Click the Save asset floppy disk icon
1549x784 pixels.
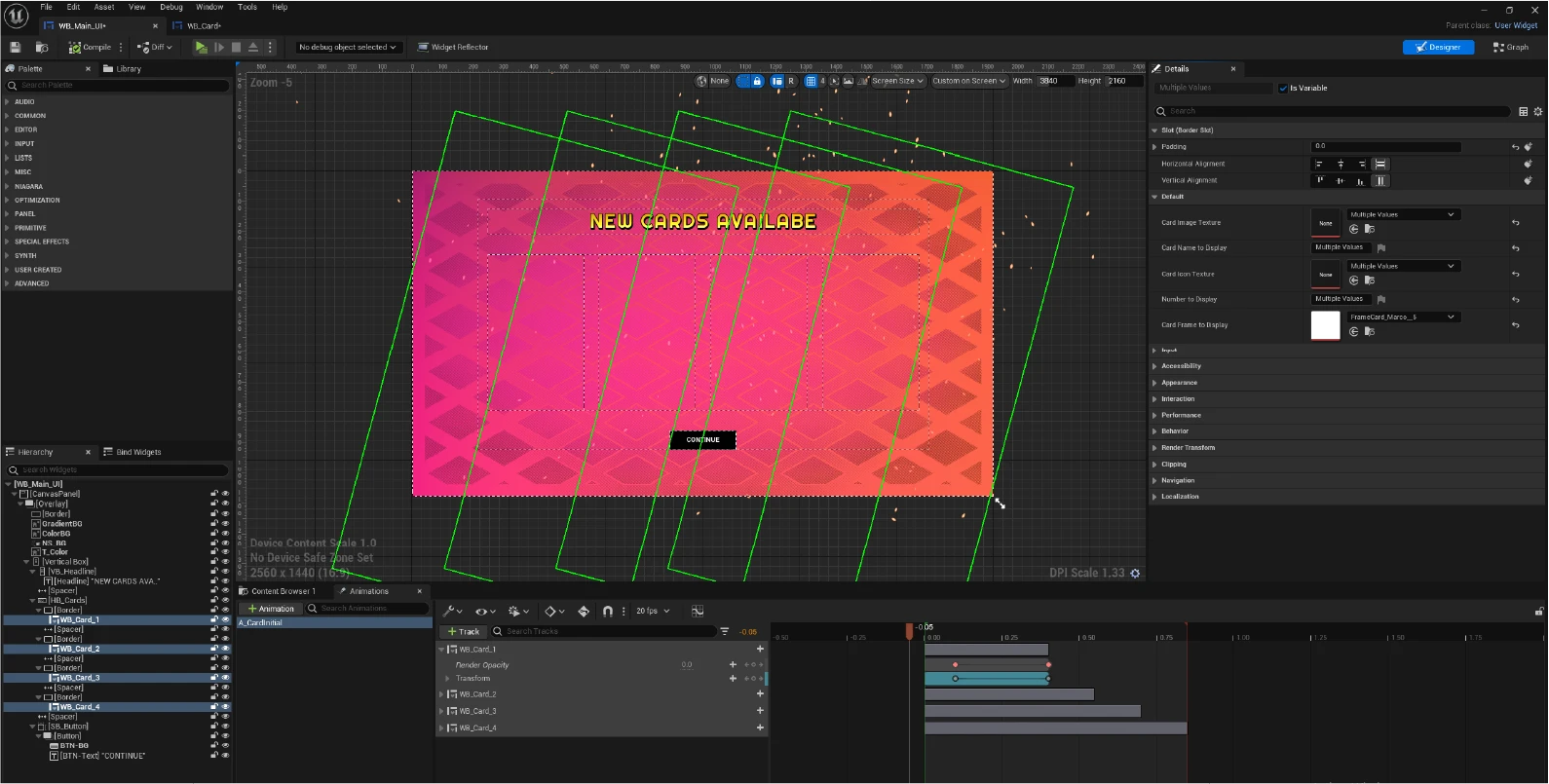point(15,47)
